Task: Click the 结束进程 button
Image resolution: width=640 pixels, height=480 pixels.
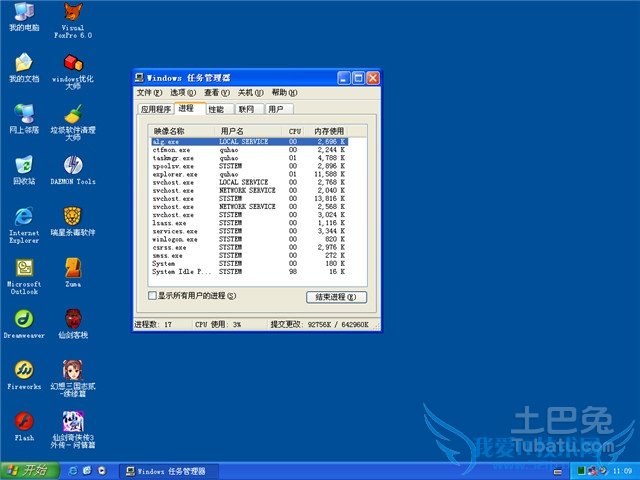Action: [336, 297]
